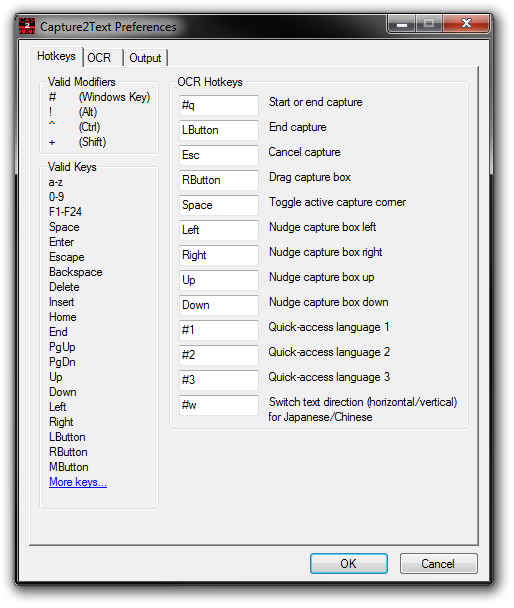Click the OK button
Viewport: 514px width, 608px height.
pyautogui.click(x=348, y=563)
